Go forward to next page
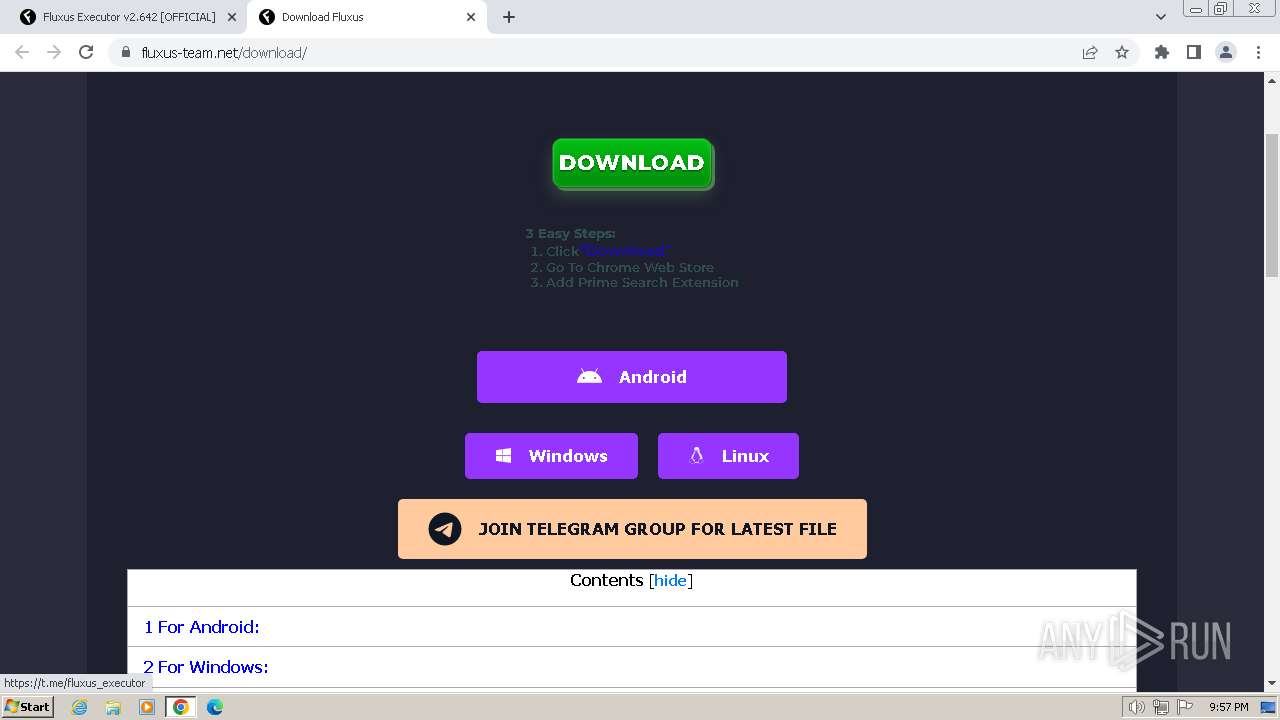1280x720 pixels. pos(54,52)
